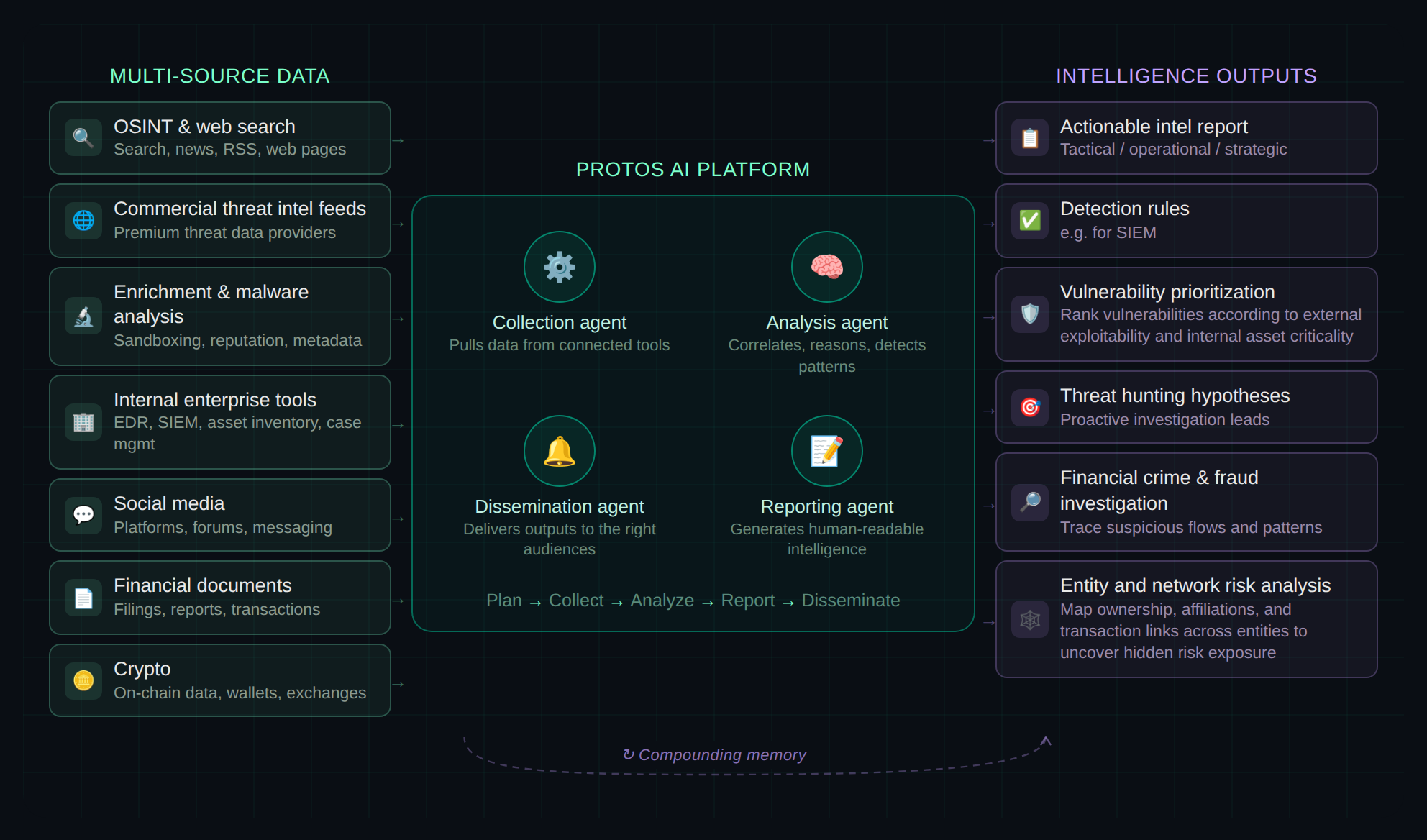Click the spider web icon for network risk
Image resolution: width=1427 pixels, height=840 pixels.
click(1030, 619)
